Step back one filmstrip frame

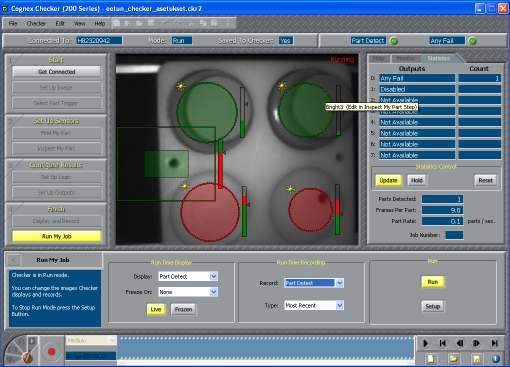point(460,343)
